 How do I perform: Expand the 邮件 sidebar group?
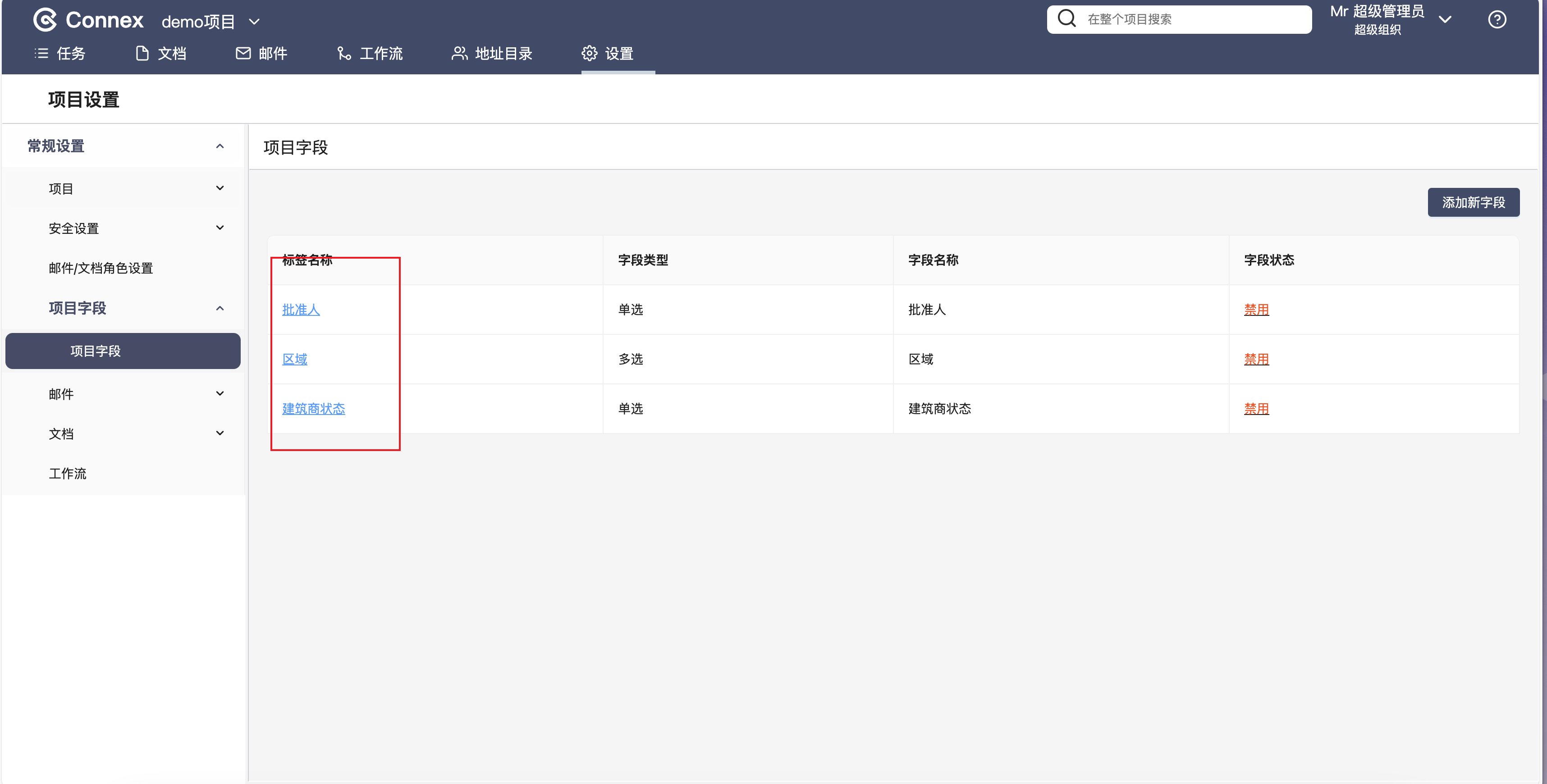coord(220,394)
